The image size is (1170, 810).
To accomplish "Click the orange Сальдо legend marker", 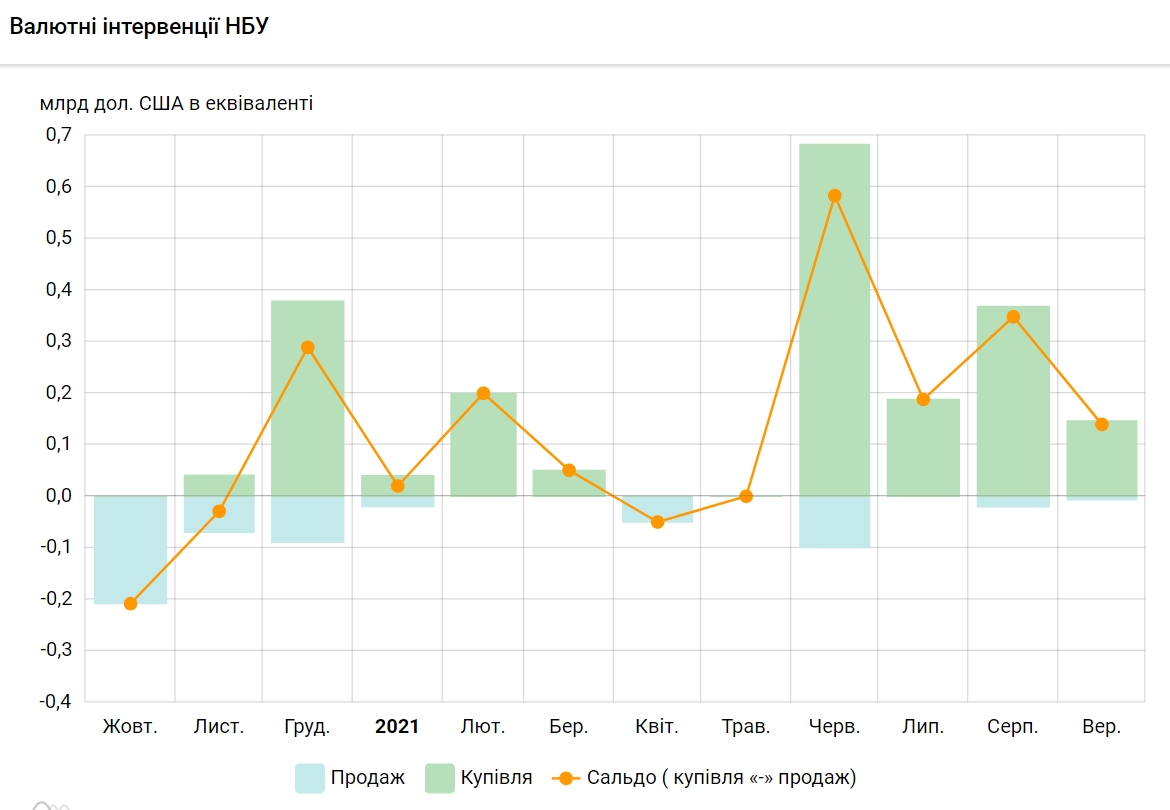I will [566, 777].
